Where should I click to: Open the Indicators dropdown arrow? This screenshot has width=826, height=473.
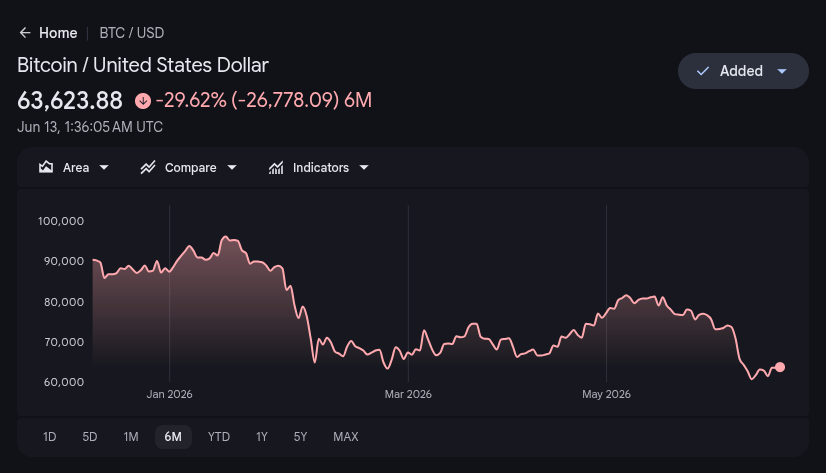pyautogui.click(x=363, y=167)
